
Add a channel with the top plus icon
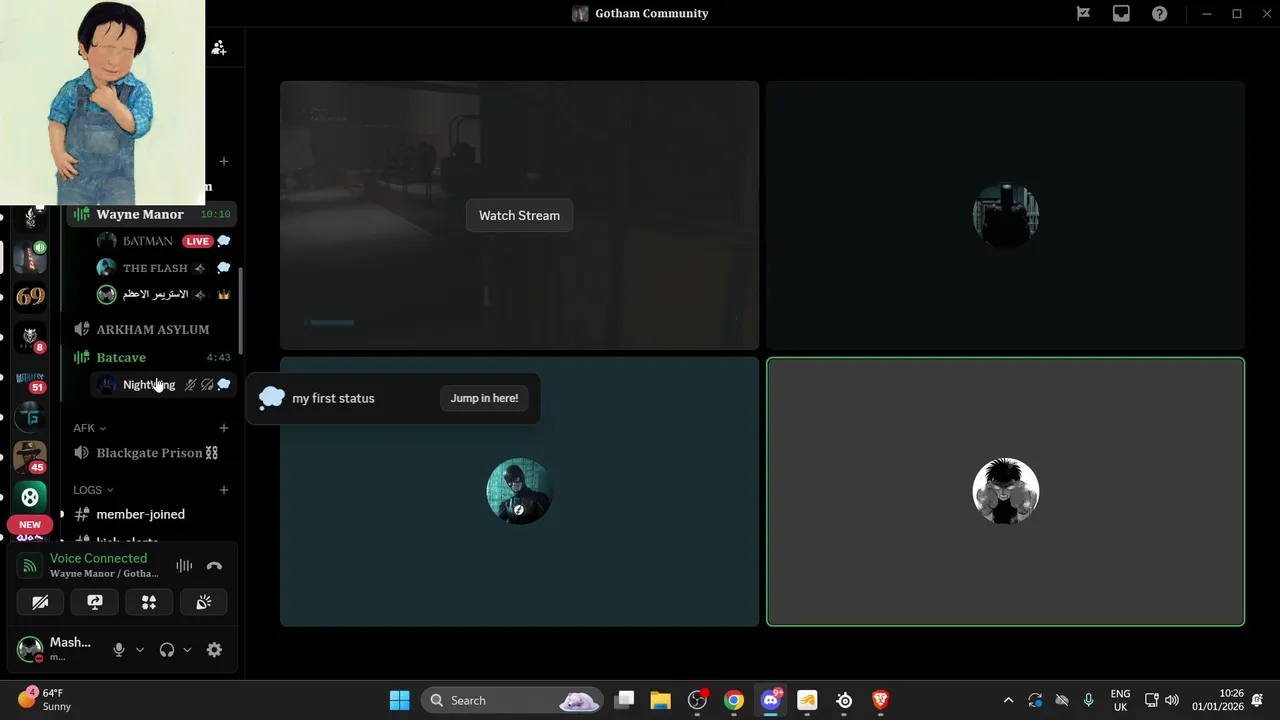tap(224, 161)
